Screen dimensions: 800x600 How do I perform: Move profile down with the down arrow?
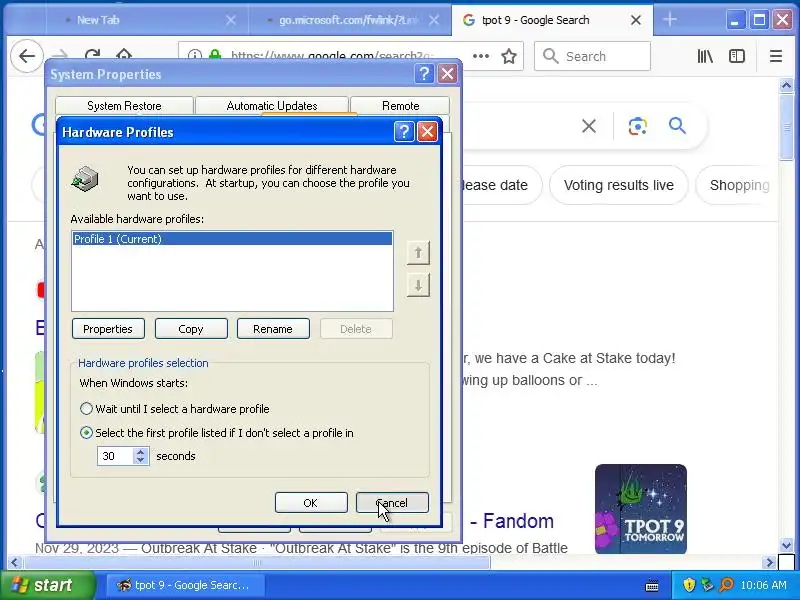(418, 285)
